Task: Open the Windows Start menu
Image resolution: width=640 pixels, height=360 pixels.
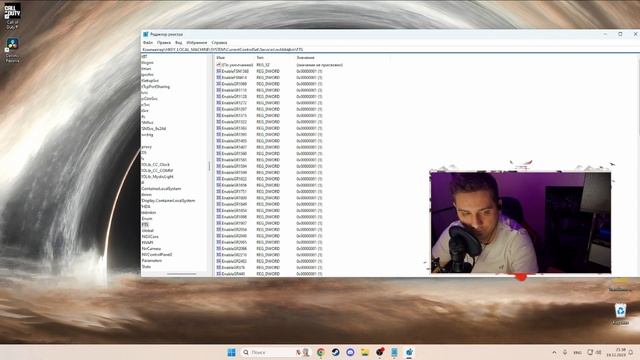Action: (231, 352)
